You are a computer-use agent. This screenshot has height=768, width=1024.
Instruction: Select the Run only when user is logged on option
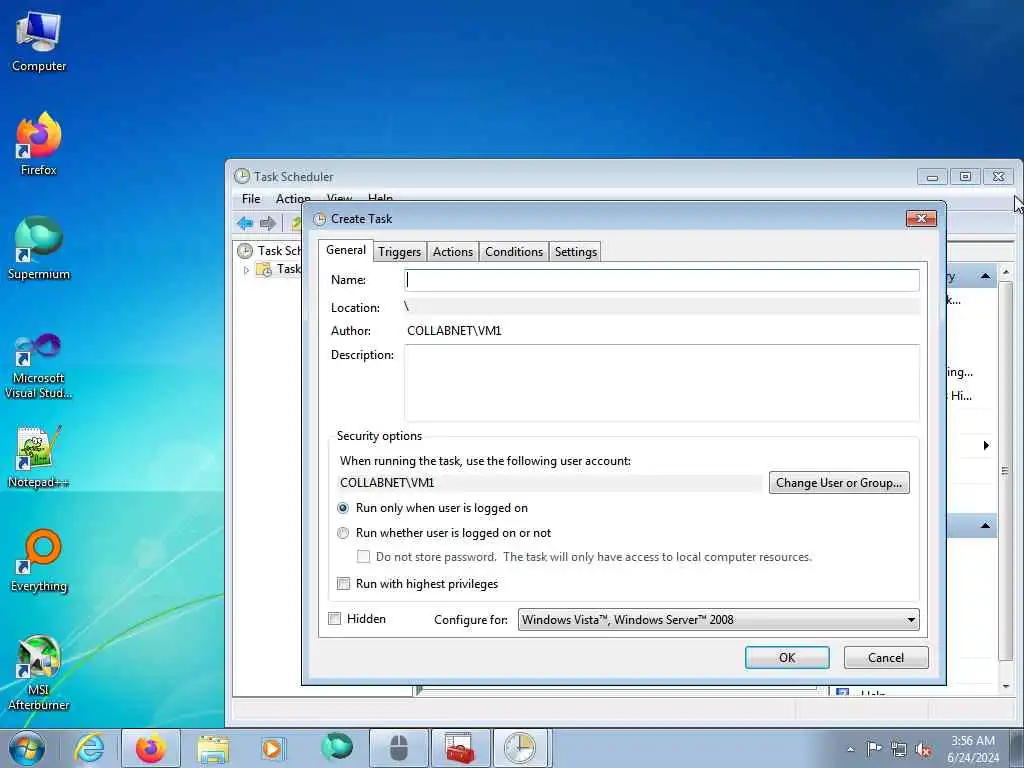tap(343, 508)
